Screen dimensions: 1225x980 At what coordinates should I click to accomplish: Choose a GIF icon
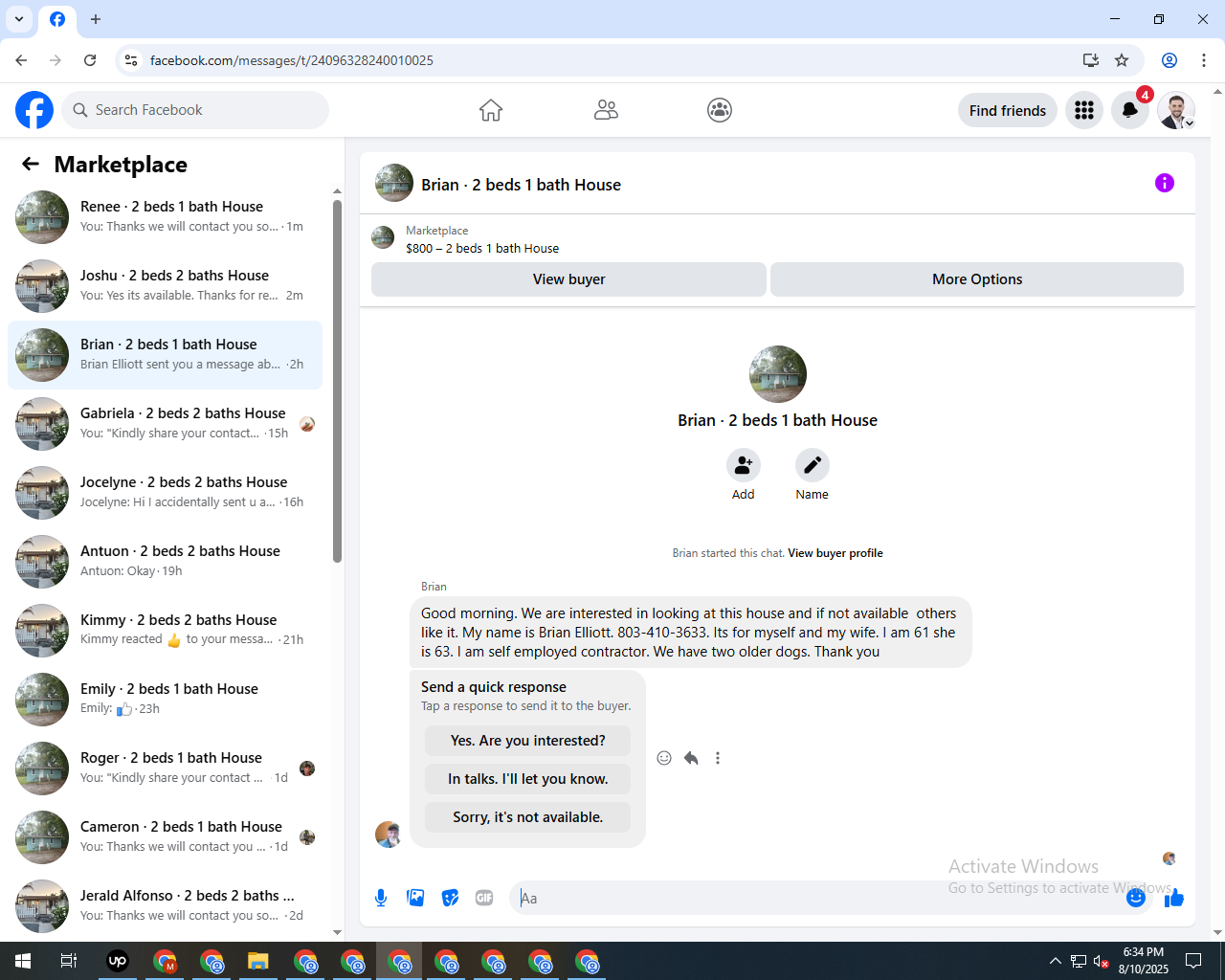[484, 898]
